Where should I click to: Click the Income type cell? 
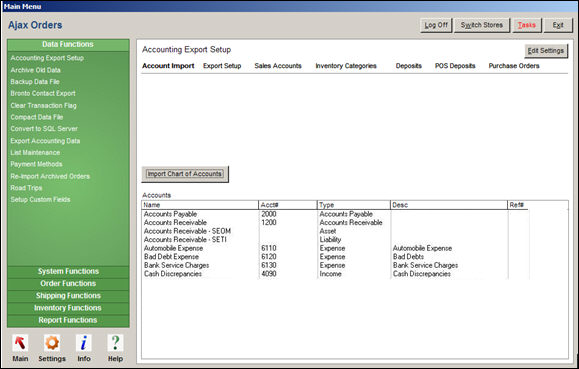330,274
